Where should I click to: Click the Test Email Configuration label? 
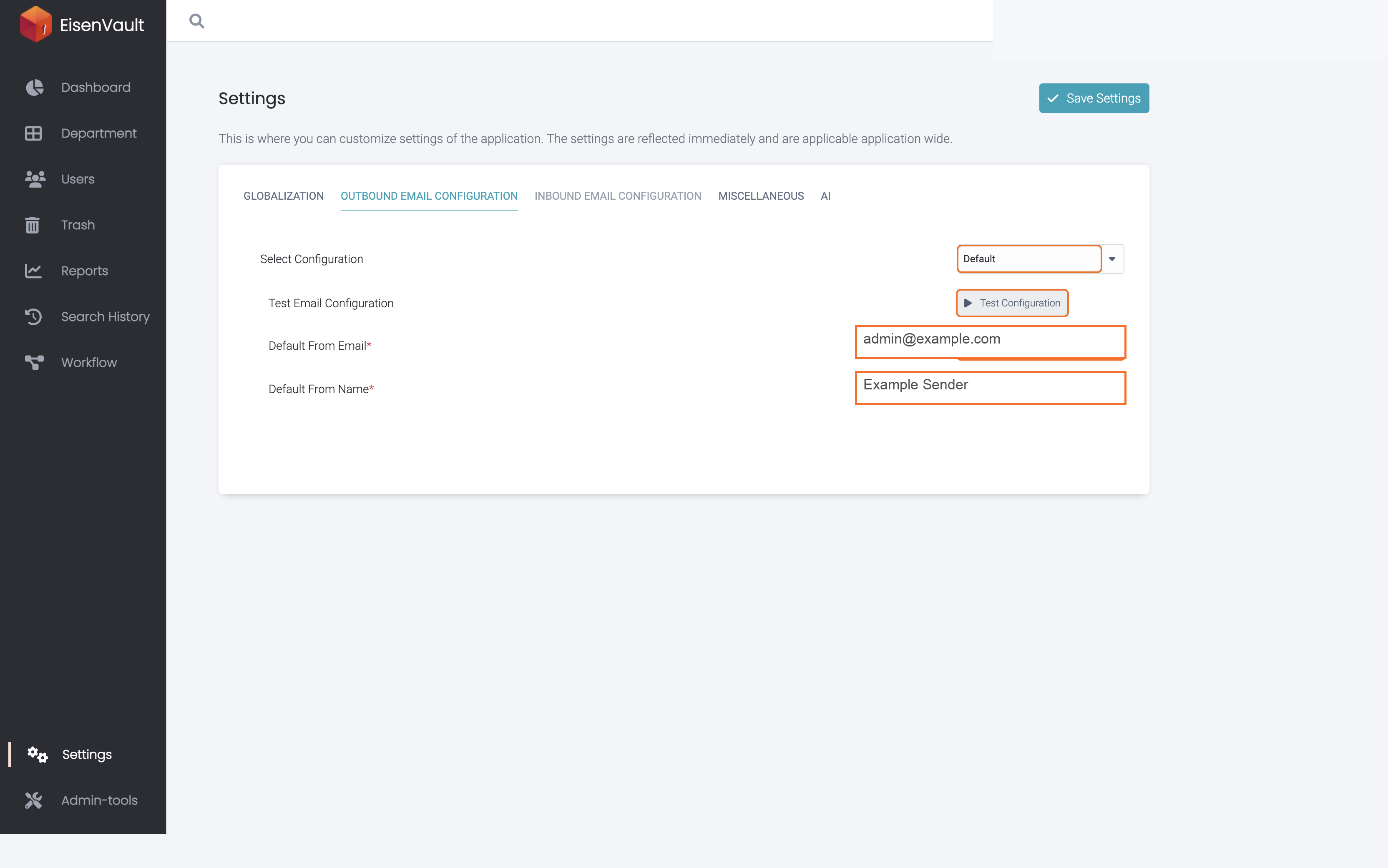pyautogui.click(x=331, y=303)
